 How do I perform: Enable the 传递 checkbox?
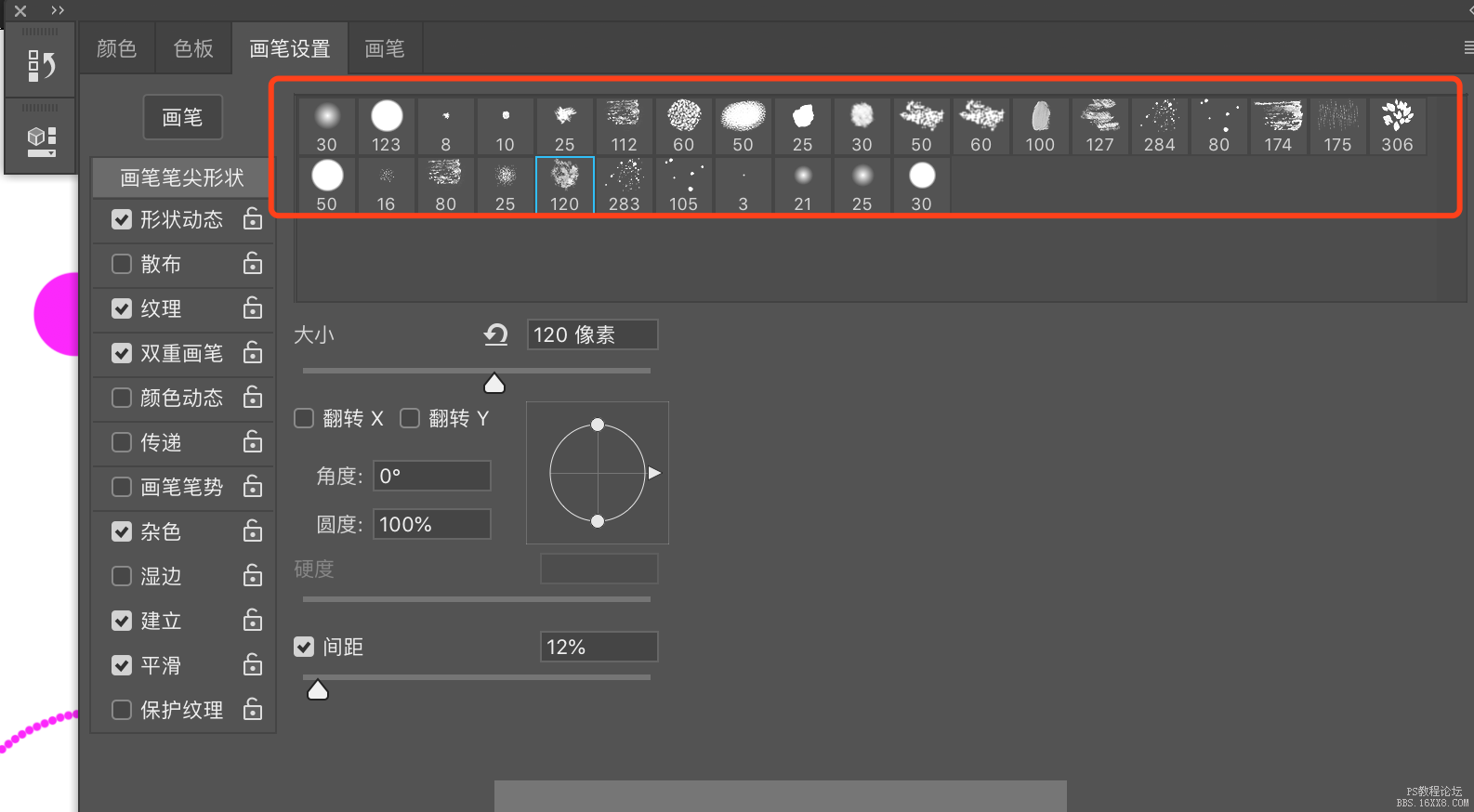click(122, 442)
